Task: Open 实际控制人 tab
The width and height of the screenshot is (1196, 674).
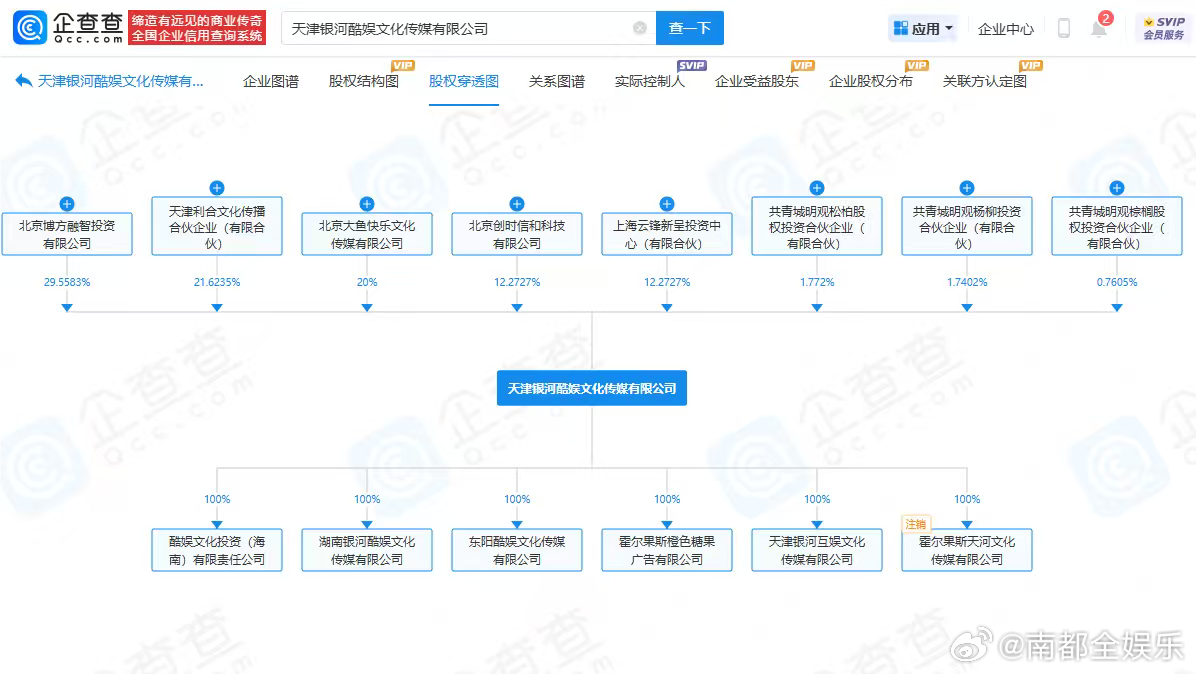Action: click(650, 82)
